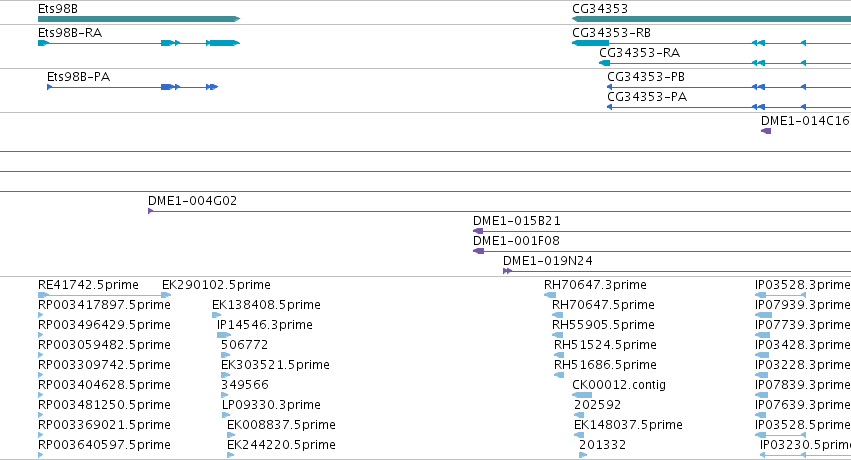The width and height of the screenshot is (851, 460).
Task: Click the DME1-001F08 clone arrowhead
Action: pyautogui.click(x=478, y=251)
